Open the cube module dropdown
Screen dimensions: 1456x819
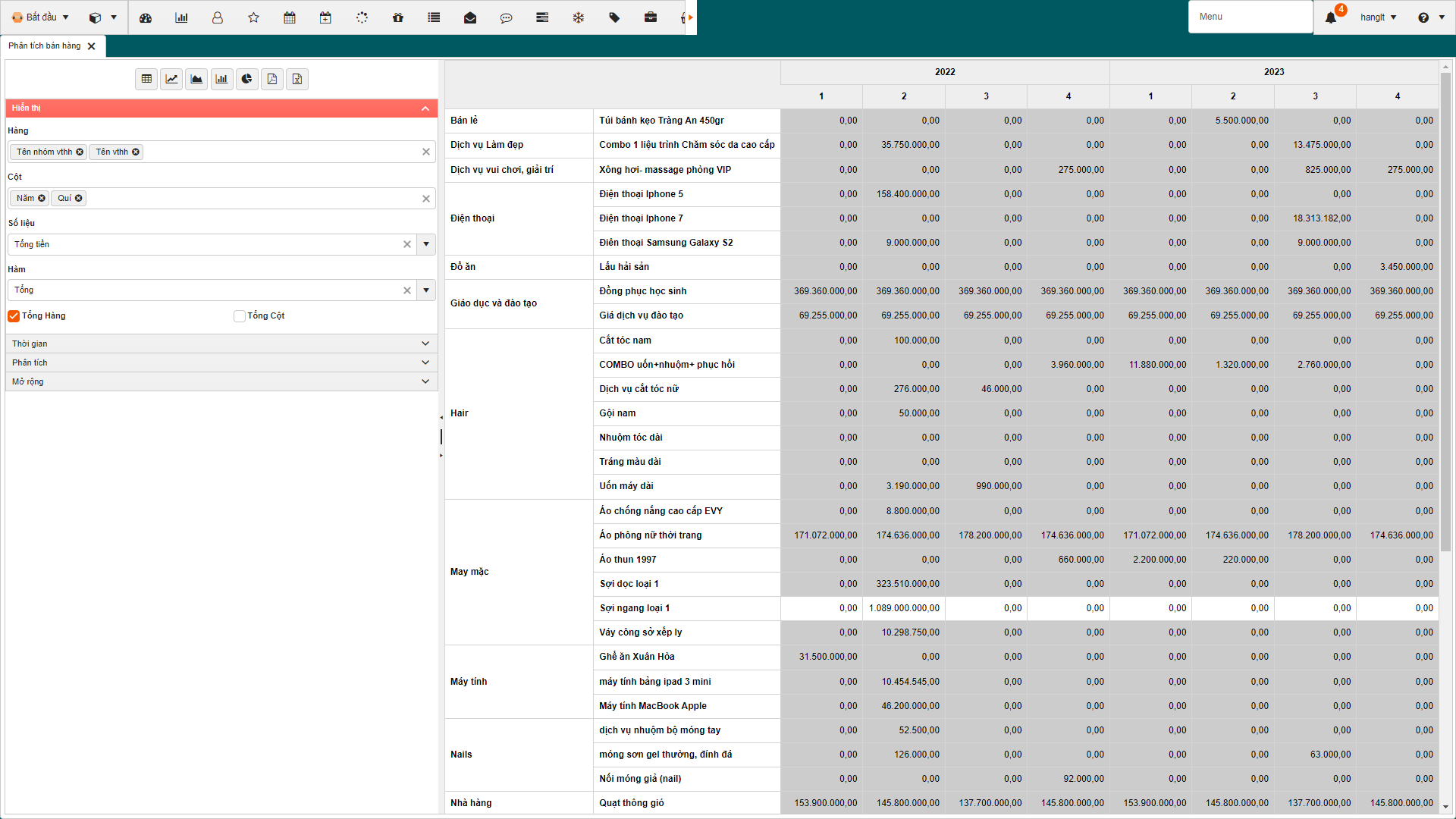coord(102,17)
